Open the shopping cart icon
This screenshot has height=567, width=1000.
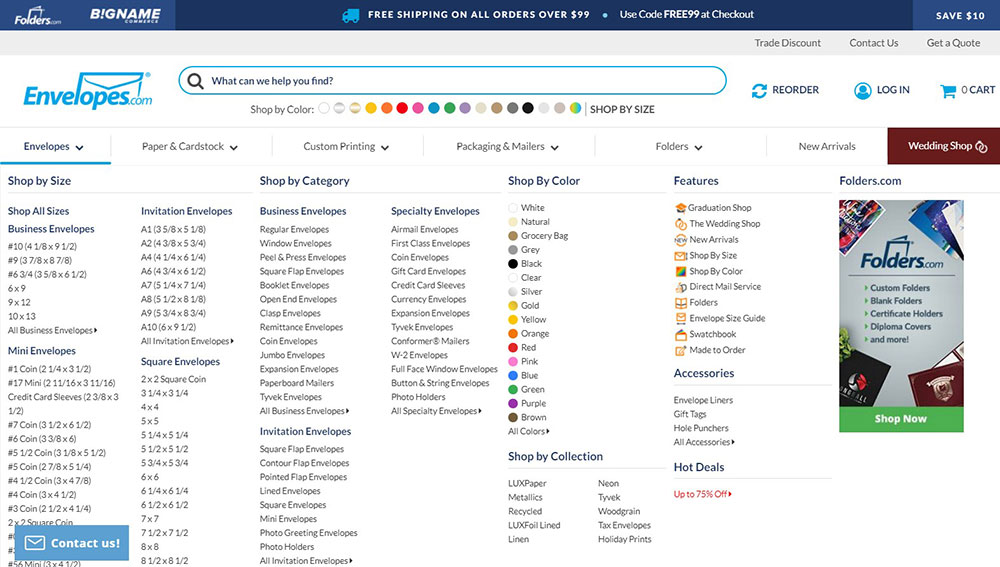(x=948, y=90)
